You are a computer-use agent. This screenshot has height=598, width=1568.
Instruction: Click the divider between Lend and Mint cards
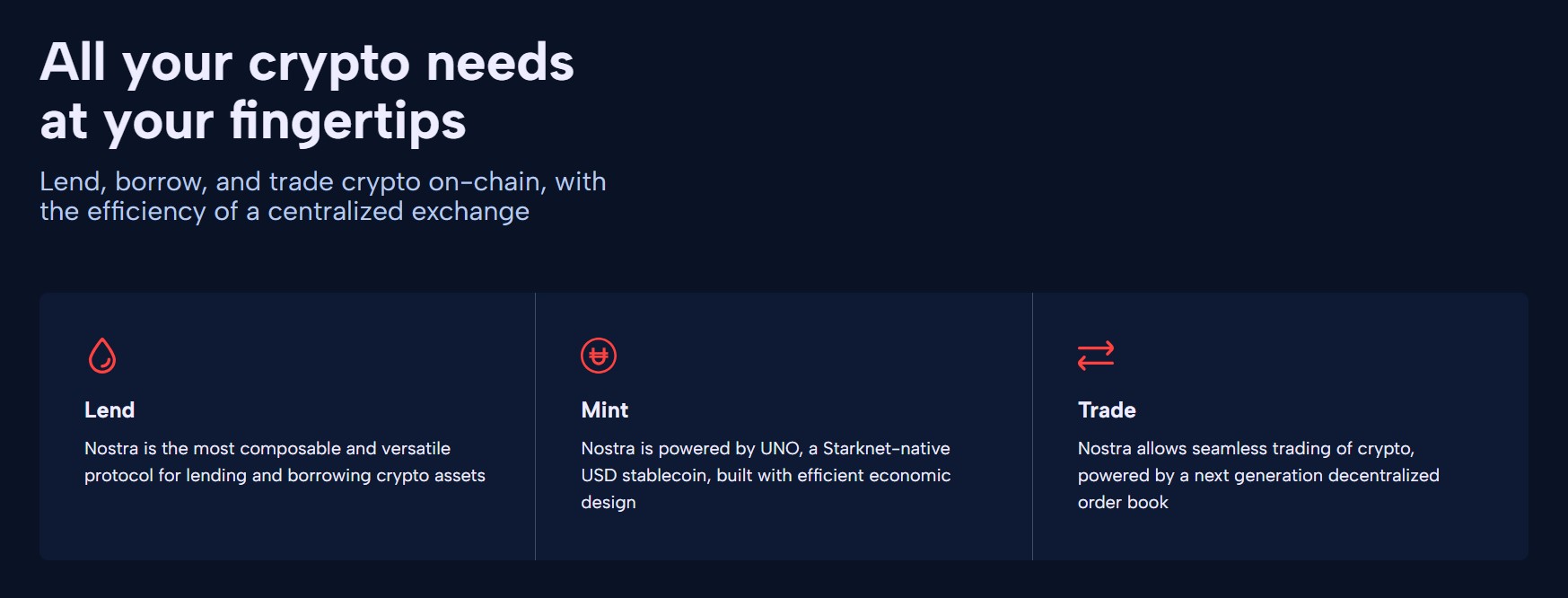click(535, 427)
